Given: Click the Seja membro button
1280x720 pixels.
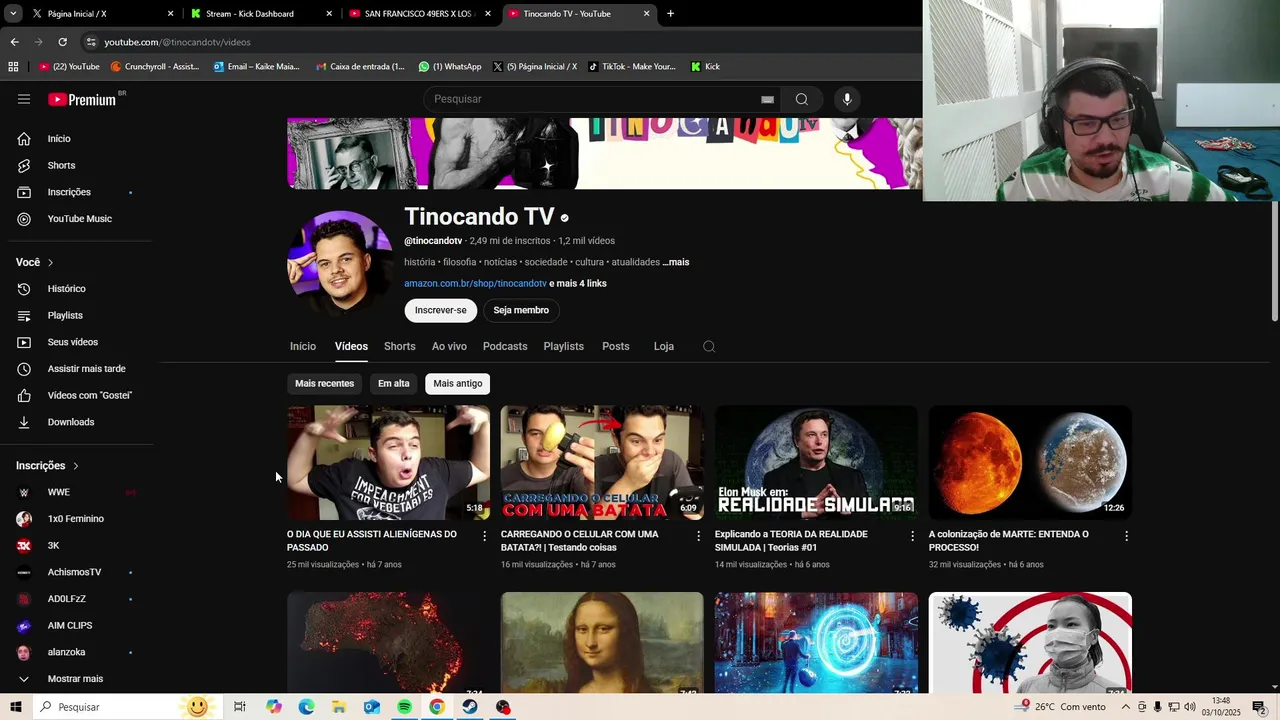Looking at the screenshot, I should pos(521,310).
